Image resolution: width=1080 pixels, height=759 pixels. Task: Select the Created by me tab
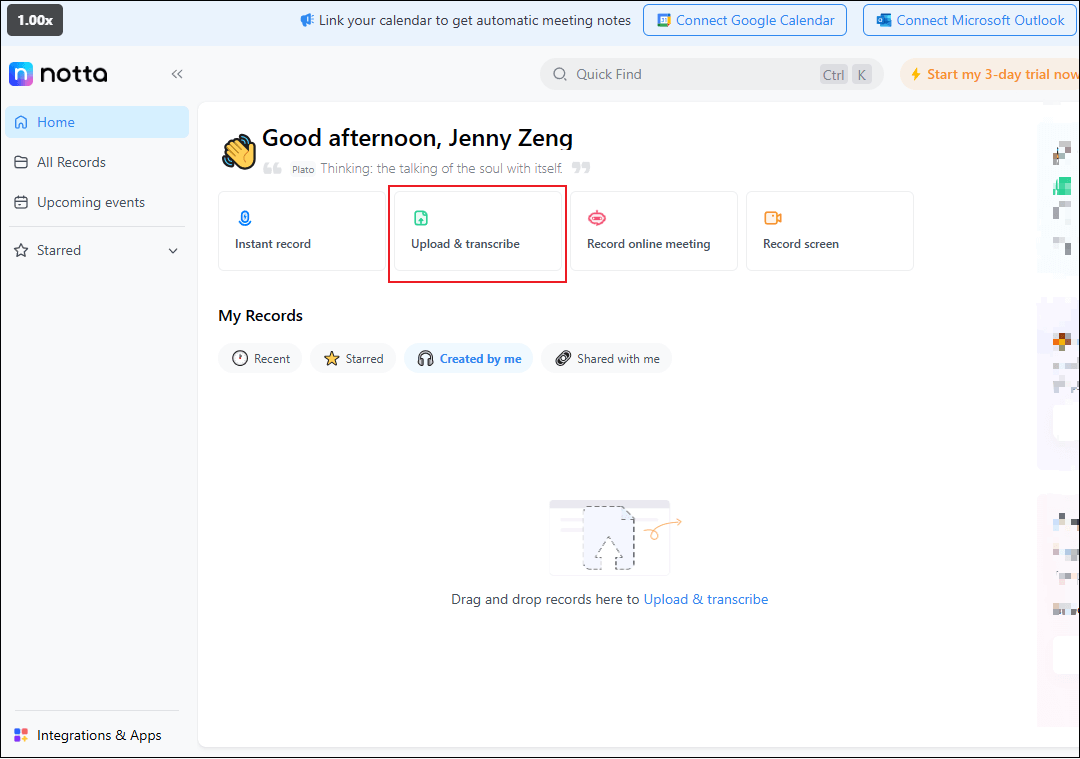[468, 358]
